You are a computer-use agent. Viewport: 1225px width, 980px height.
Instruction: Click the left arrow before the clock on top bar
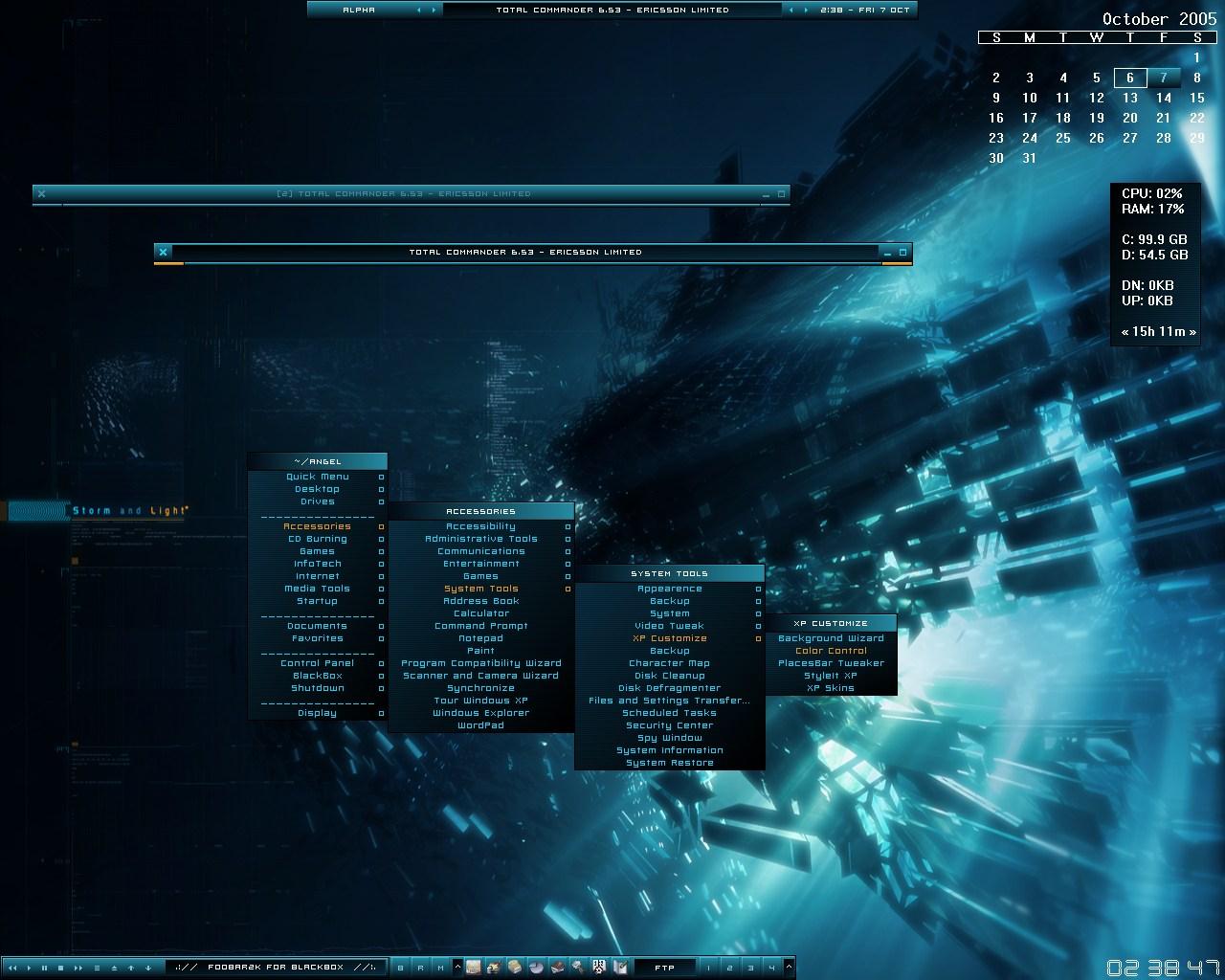point(791,10)
